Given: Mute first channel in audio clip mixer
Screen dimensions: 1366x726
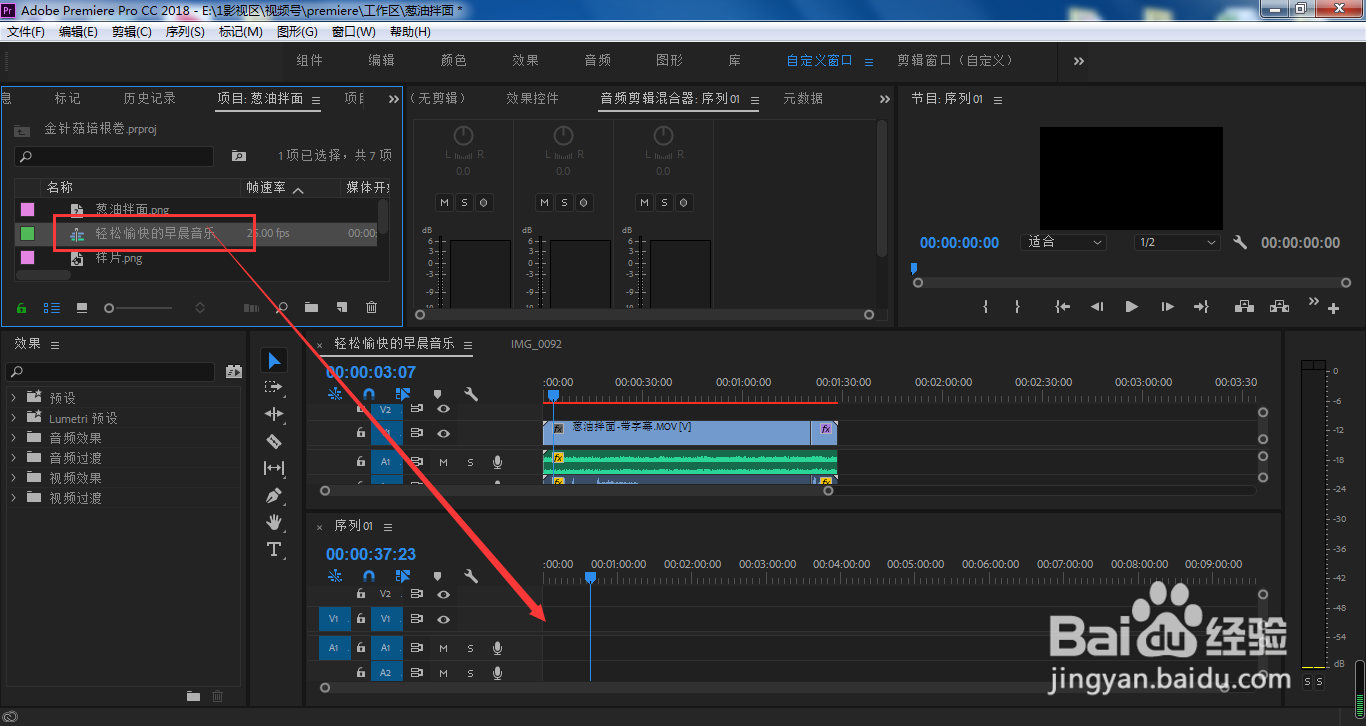Looking at the screenshot, I should 444,203.
